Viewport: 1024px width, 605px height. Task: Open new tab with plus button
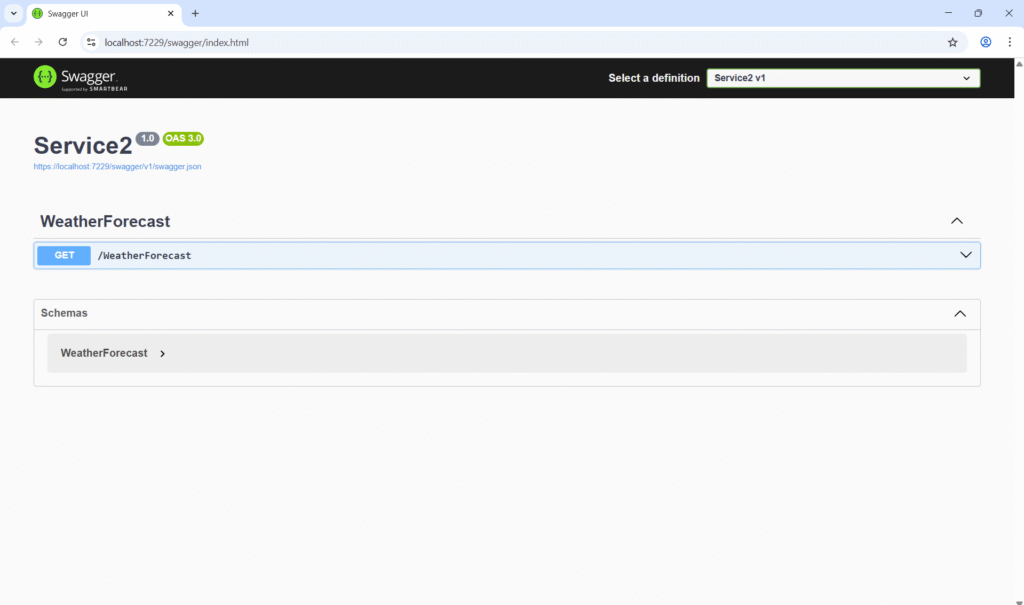[195, 13]
